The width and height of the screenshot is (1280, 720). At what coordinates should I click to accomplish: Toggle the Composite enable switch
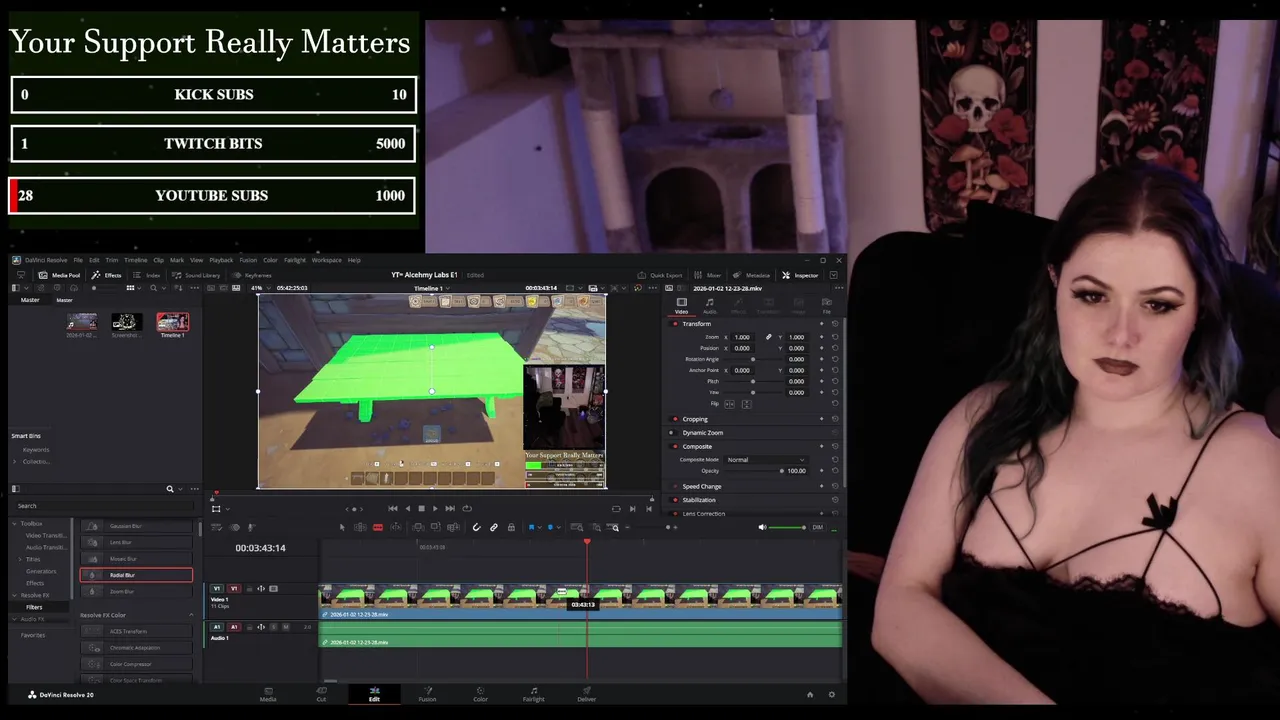tap(674, 446)
